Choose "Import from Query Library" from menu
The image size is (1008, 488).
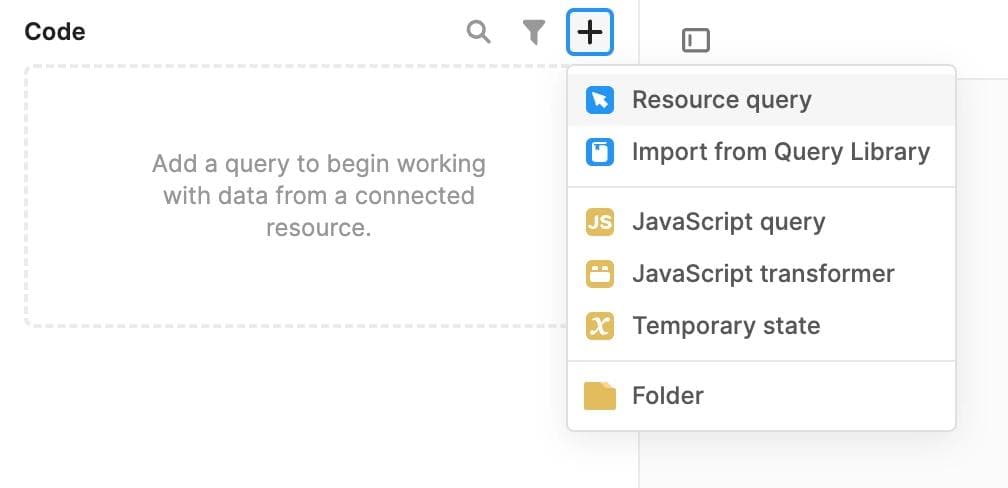(x=780, y=152)
